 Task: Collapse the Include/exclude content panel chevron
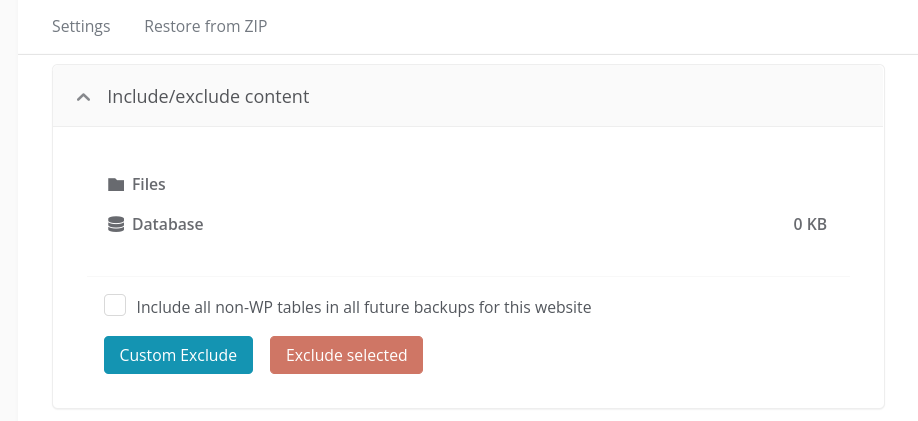click(84, 97)
